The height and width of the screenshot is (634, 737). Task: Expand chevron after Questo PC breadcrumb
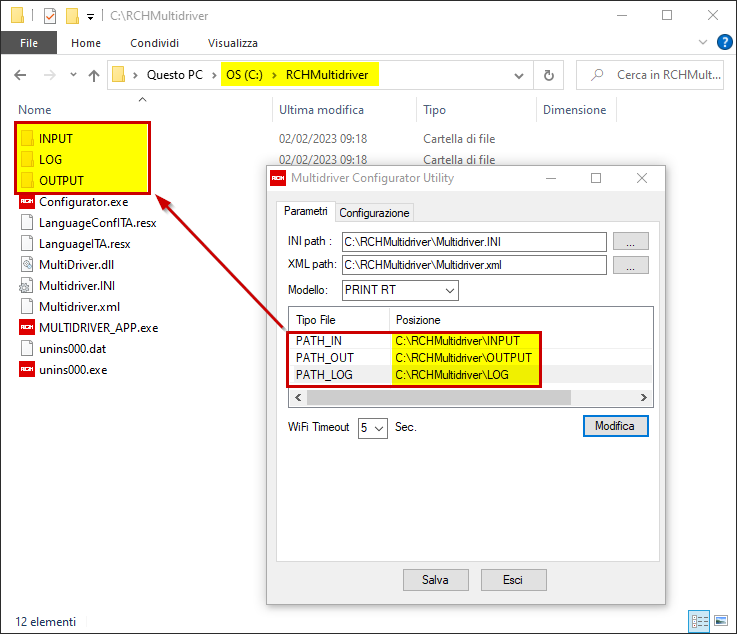[214, 75]
